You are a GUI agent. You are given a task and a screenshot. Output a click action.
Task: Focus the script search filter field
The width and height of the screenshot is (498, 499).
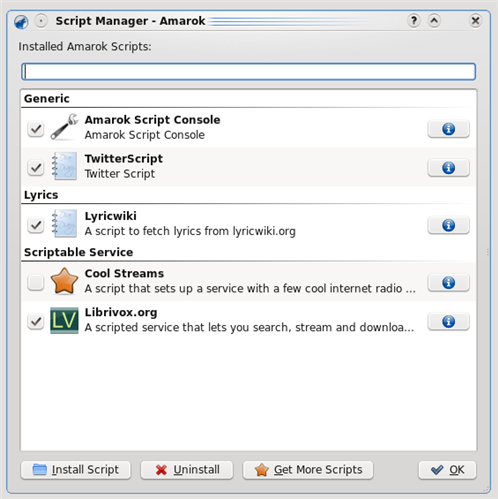(x=248, y=71)
